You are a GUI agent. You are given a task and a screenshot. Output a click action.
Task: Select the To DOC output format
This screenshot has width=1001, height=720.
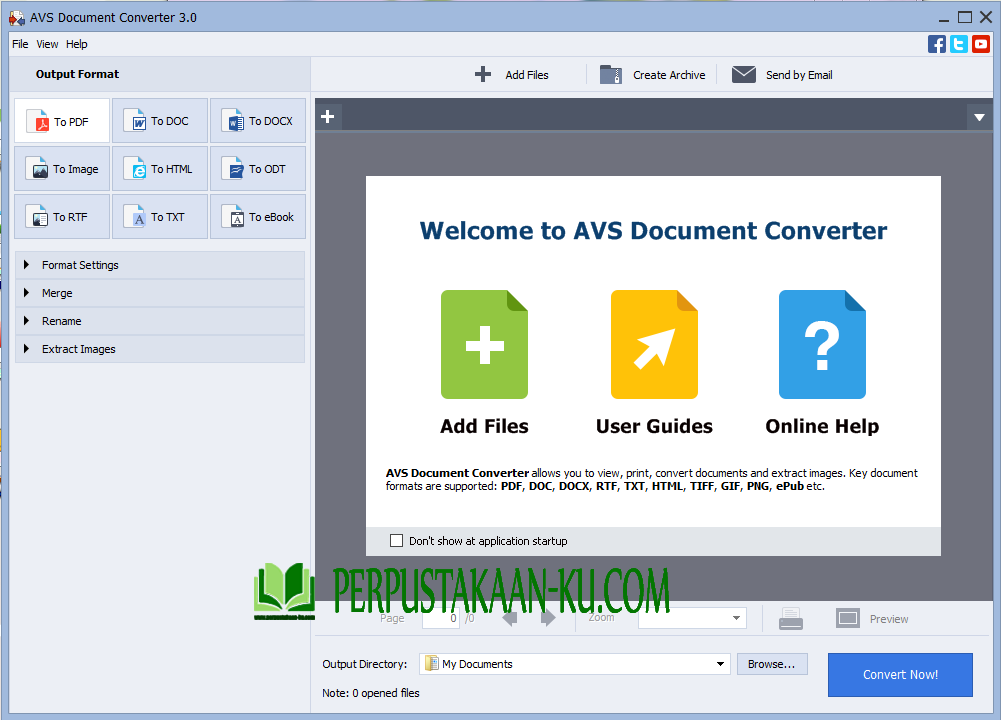[x=160, y=121]
